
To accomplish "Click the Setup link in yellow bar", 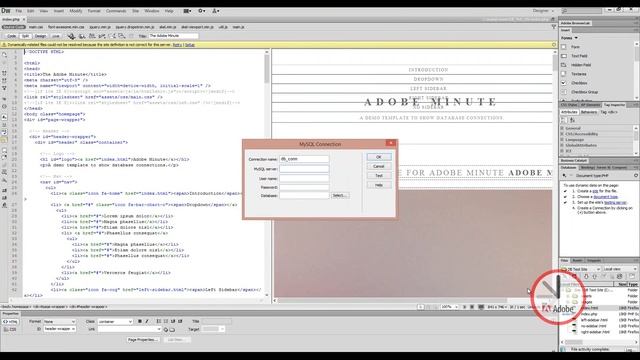I will tap(190, 45).
